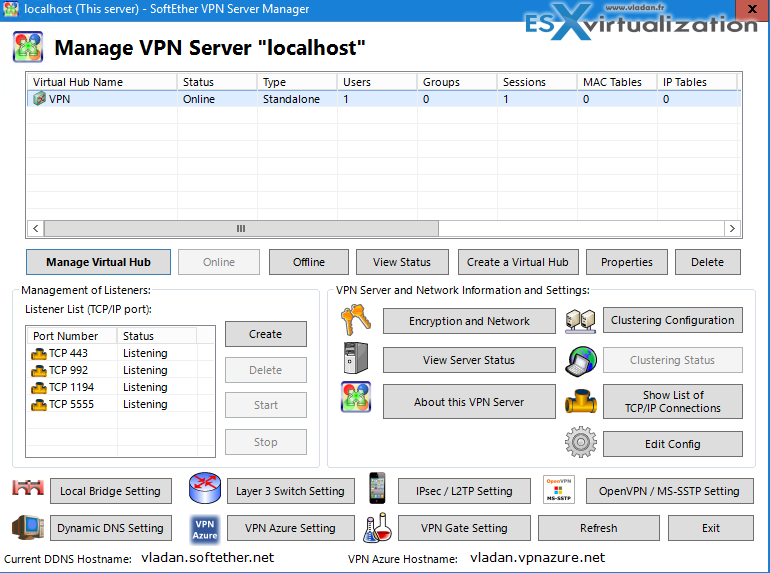Click the gear icon beside Edit Config
Image resolution: width=770 pixels, height=573 pixels.
[580, 442]
